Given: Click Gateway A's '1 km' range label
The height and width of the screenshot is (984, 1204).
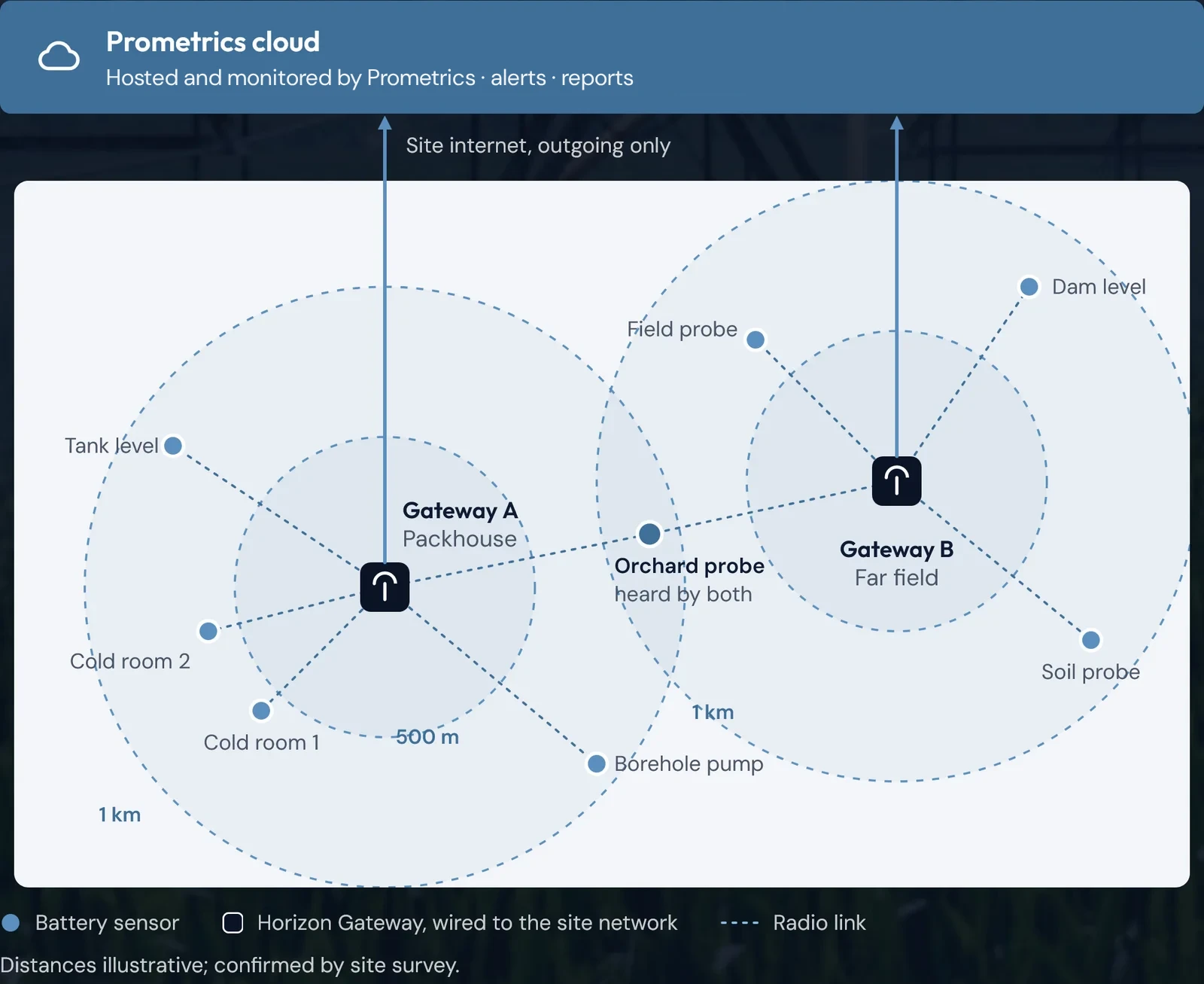Looking at the screenshot, I should click(x=120, y=815).
